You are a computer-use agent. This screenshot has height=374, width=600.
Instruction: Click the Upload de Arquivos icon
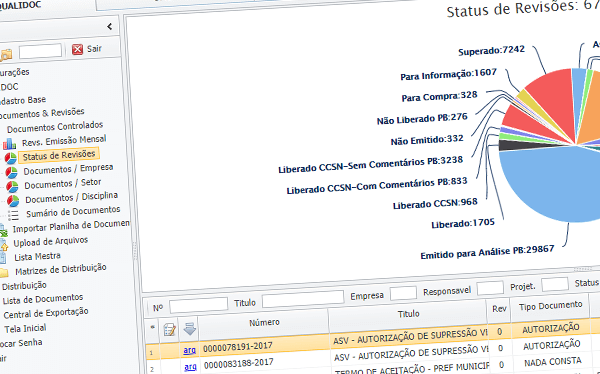coord(4,245)
